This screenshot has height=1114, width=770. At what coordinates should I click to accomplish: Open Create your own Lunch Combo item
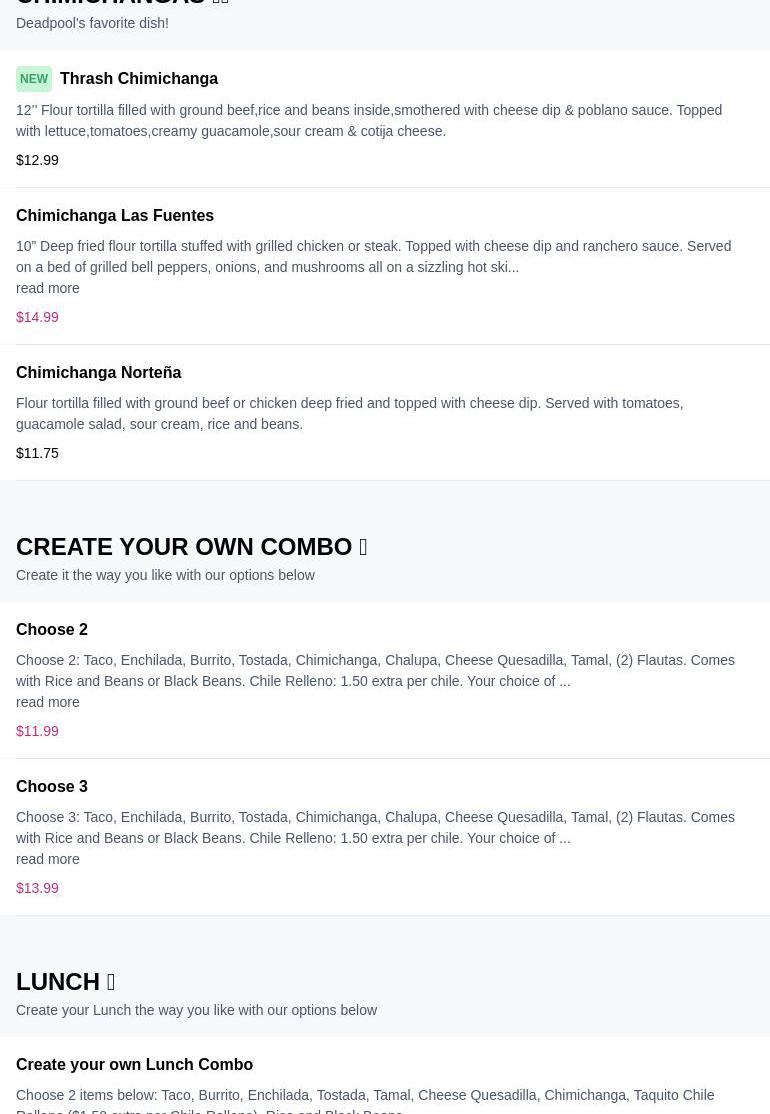(x=134, y=1065)
